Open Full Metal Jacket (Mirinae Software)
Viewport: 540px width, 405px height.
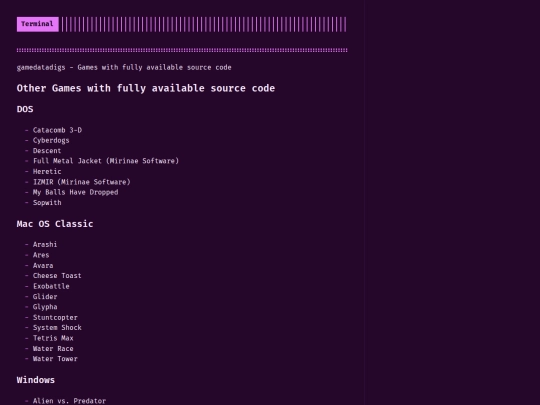click(x=106, y=161)
